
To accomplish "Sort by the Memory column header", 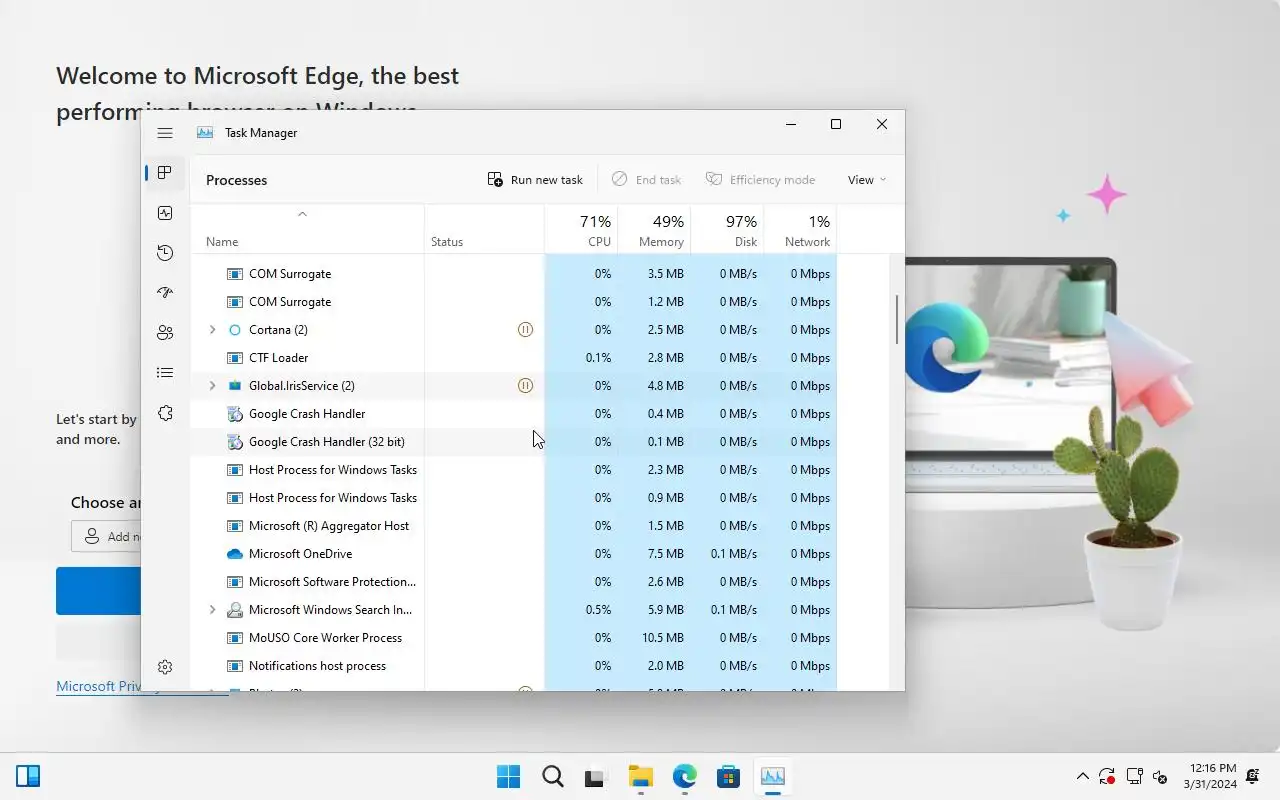I will click(x=654, y=230).
